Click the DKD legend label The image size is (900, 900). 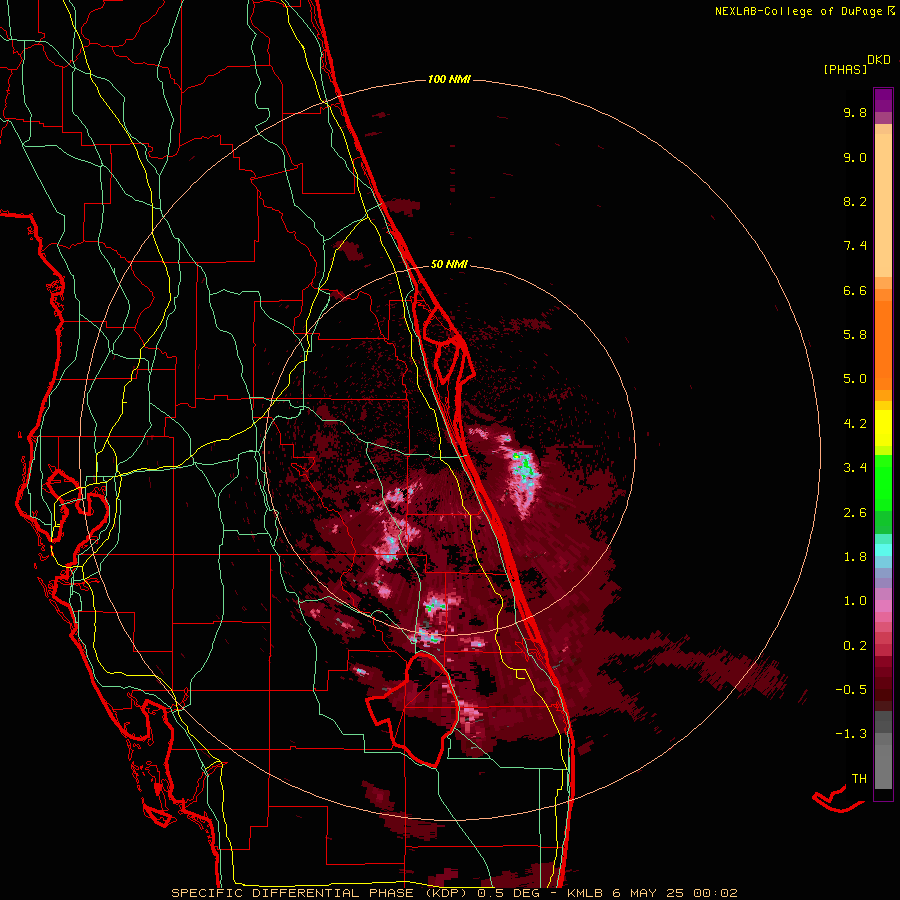(879, 60)
